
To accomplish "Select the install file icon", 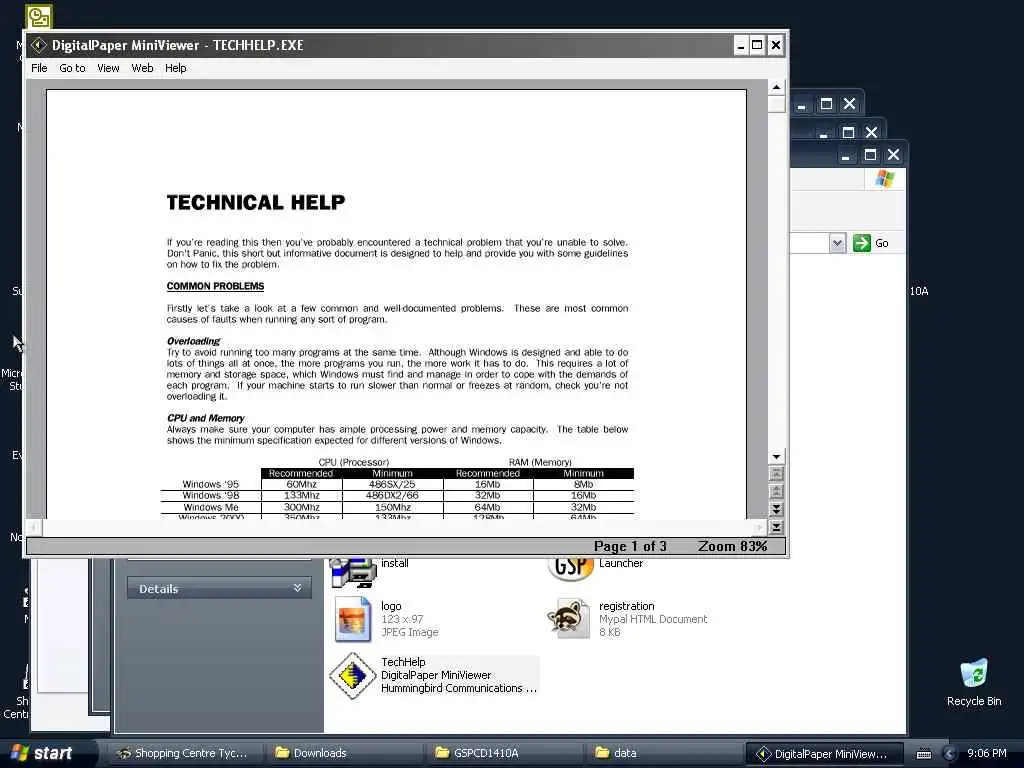I will point(353,573).
